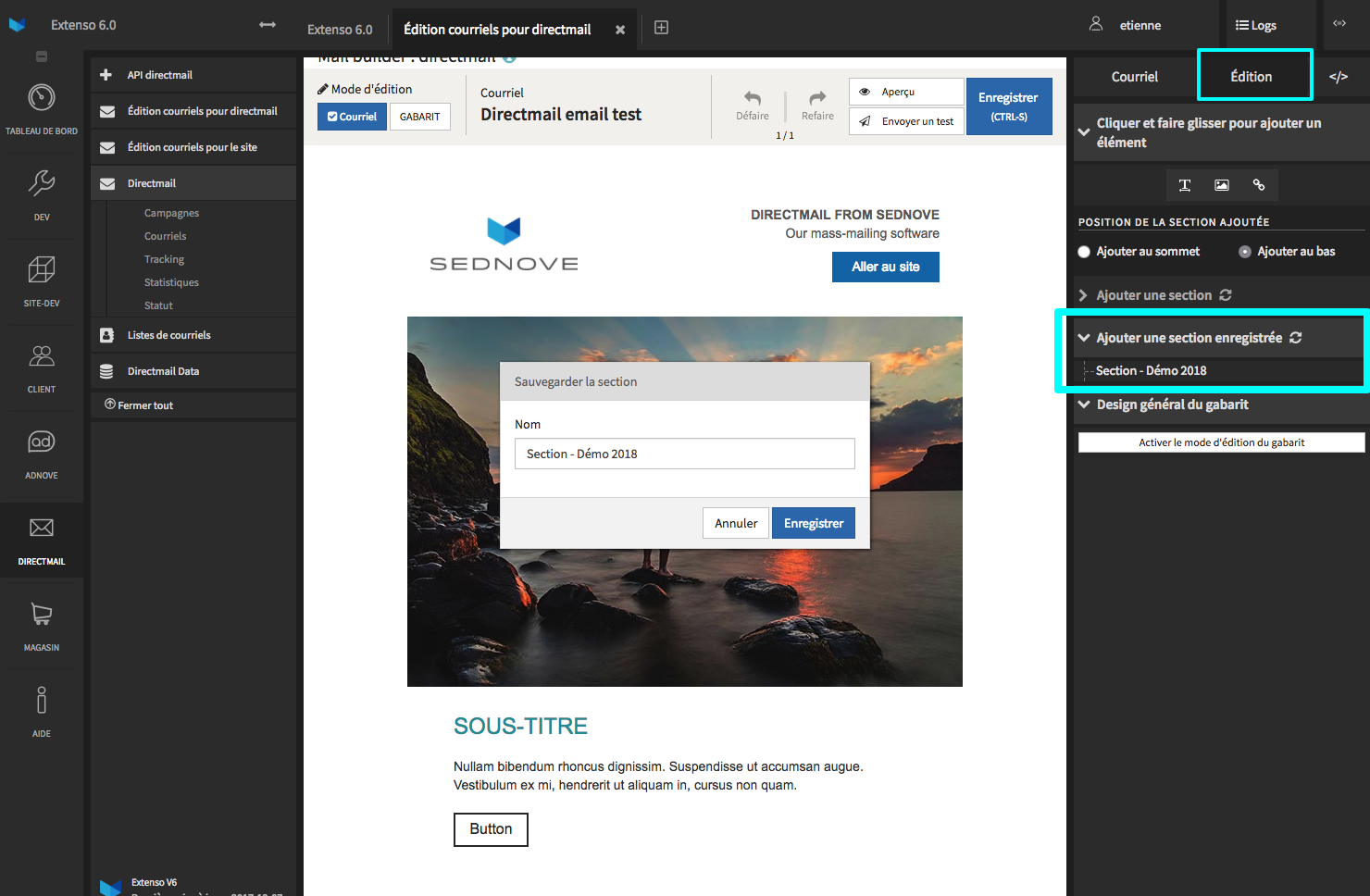Switch to the code view tab
1370x896 pixels.
[x=1339, y=77]
